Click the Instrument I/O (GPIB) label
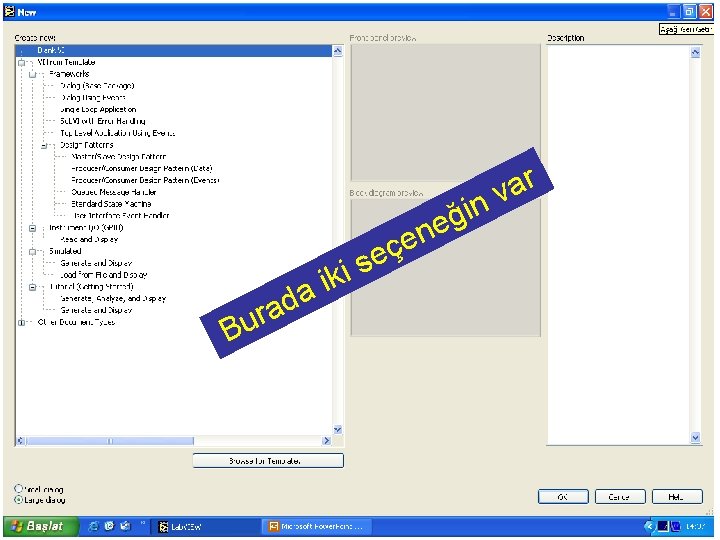Screen dimensions: 720x540 click(x=86, y=228)
